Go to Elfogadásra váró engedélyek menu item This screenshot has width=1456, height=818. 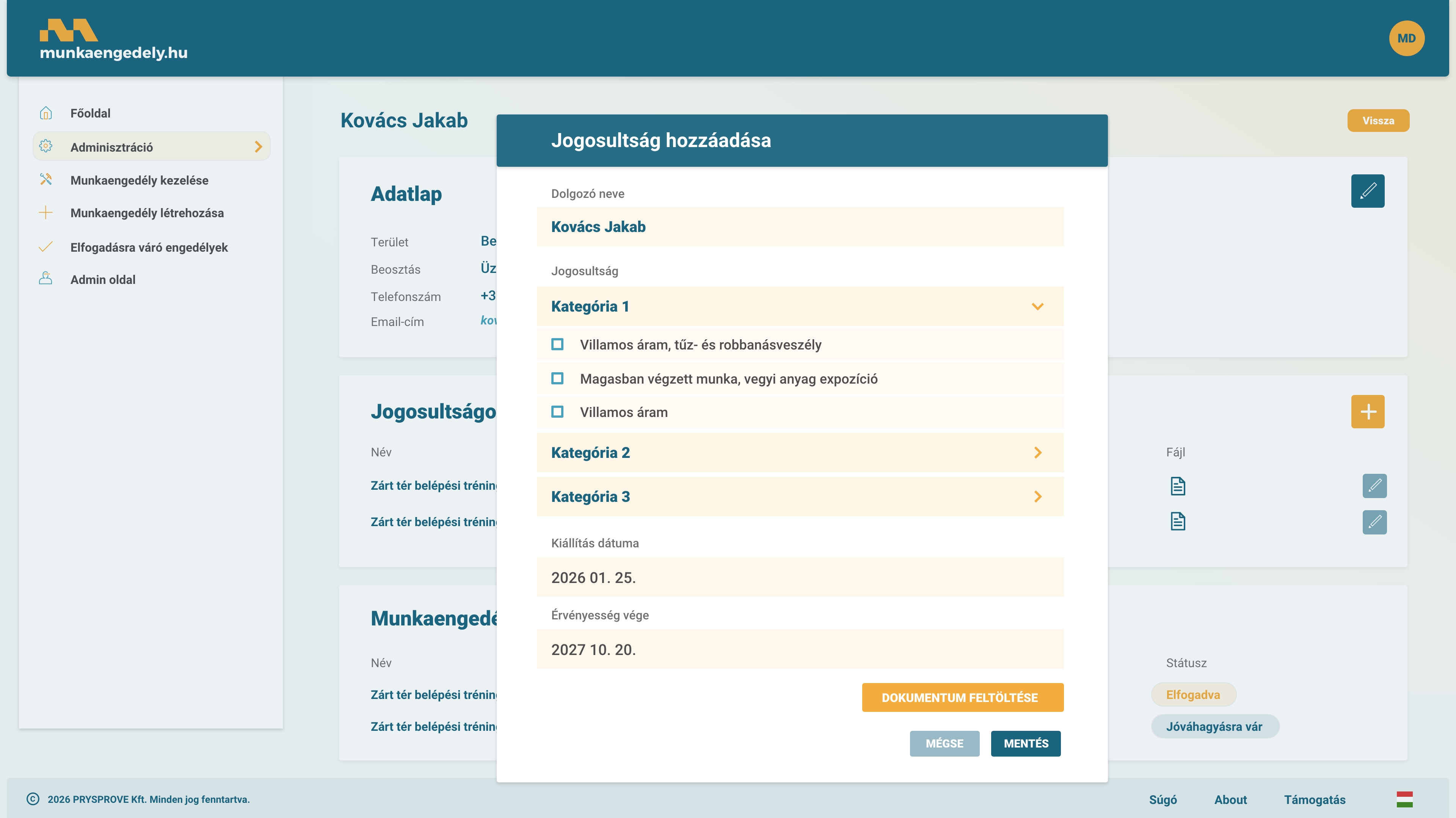149,248
